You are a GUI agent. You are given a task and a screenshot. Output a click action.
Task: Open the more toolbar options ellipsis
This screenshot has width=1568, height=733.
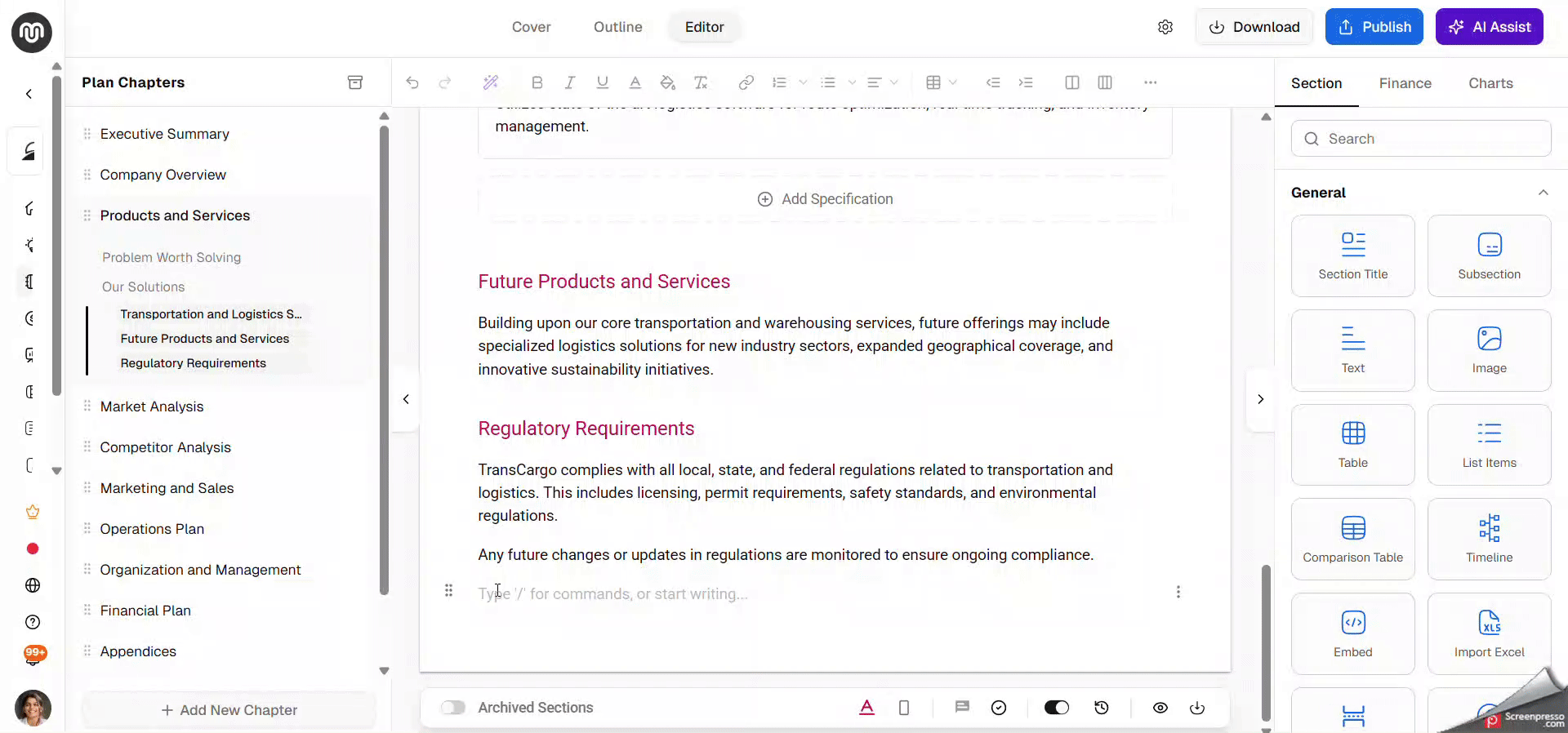1151,82
